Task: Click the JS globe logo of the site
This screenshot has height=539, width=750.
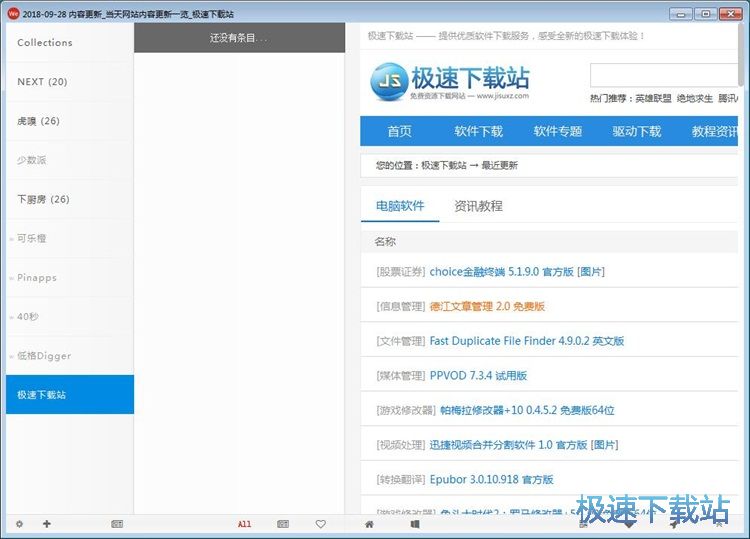Action: coord(389,82)
